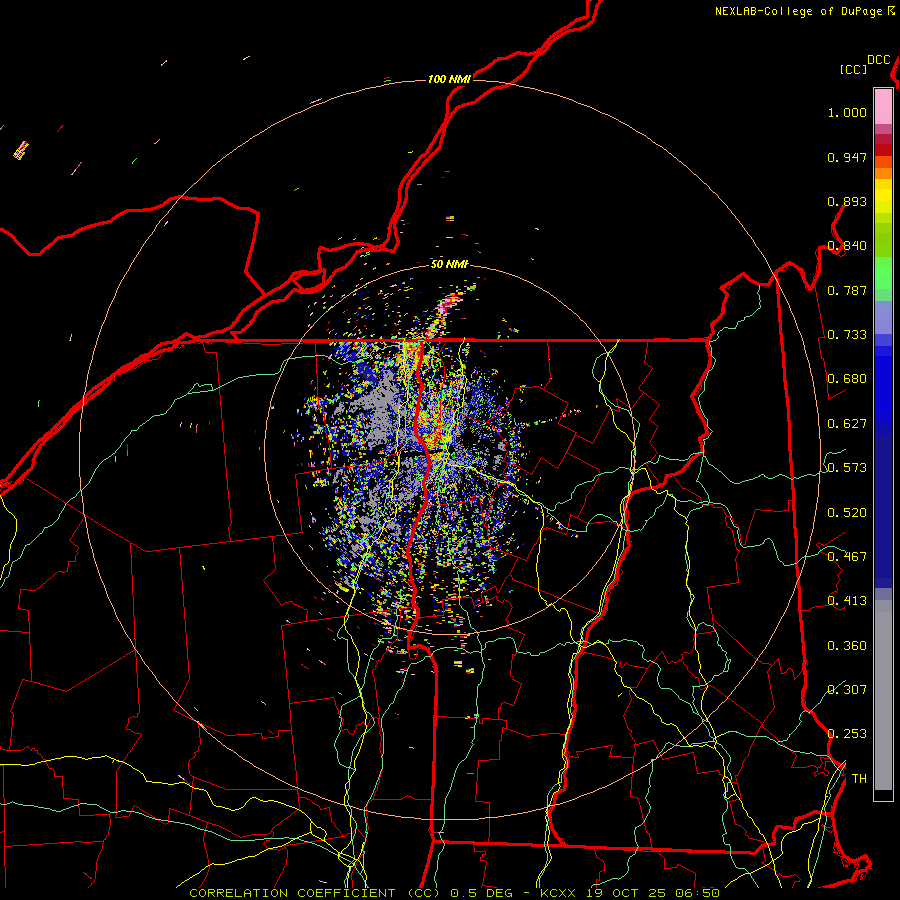Click the TH threshold label on legend
Viewport: 900px width, 900px height.
pyautogui.click(x=859, y=779)
